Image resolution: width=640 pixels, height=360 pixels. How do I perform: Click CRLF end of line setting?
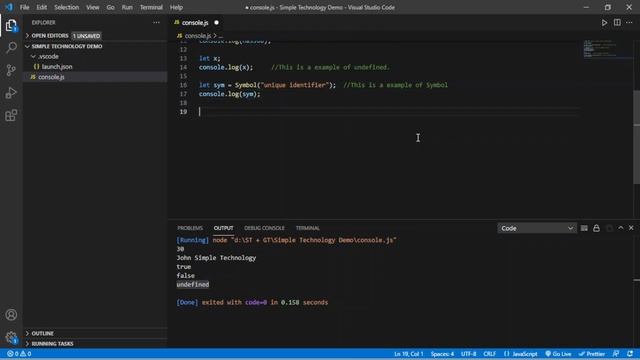[x=489, y=354]
